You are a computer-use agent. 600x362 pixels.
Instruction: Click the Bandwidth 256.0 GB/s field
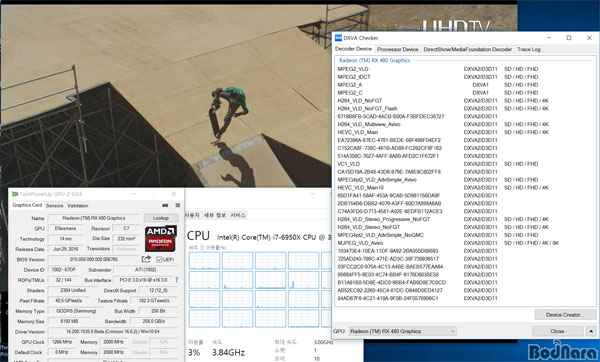click(x=154, y=321)
